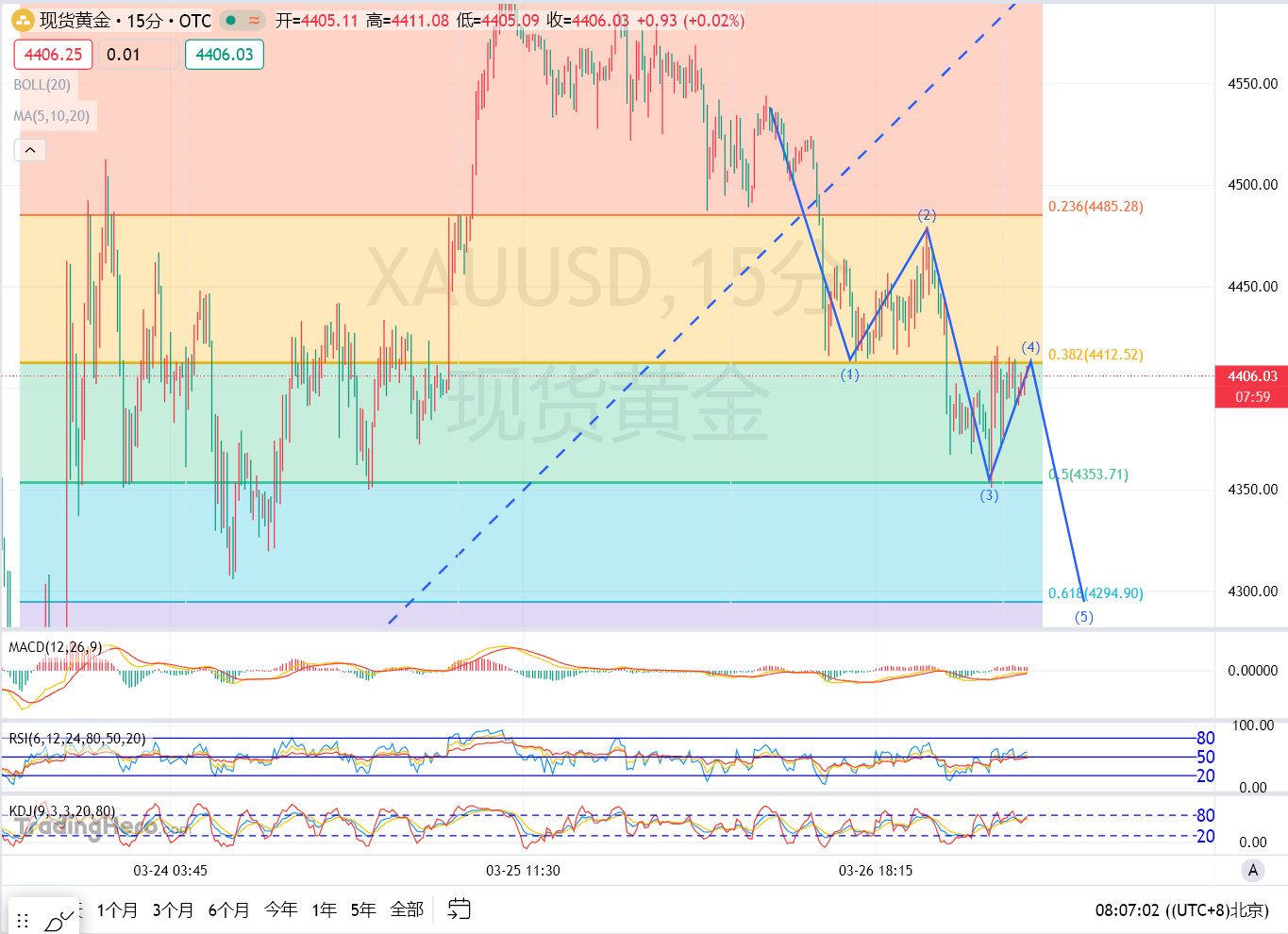Click the 0.5(4353.71) Fibonacci level label
The width and height of the screenshot is (1288, 934).
1089,475
